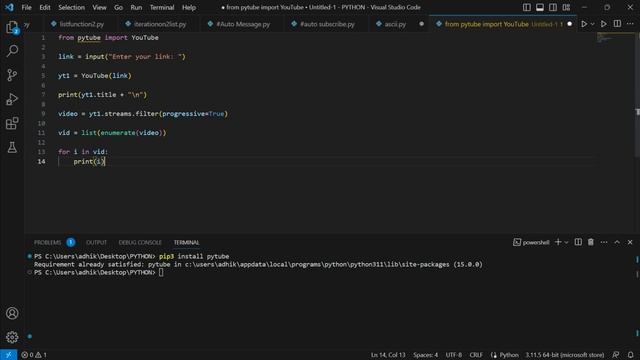Viewport: 640px width, 360px height.
Task: Switch to the Debug Console tab
Action: pos(140,242)
